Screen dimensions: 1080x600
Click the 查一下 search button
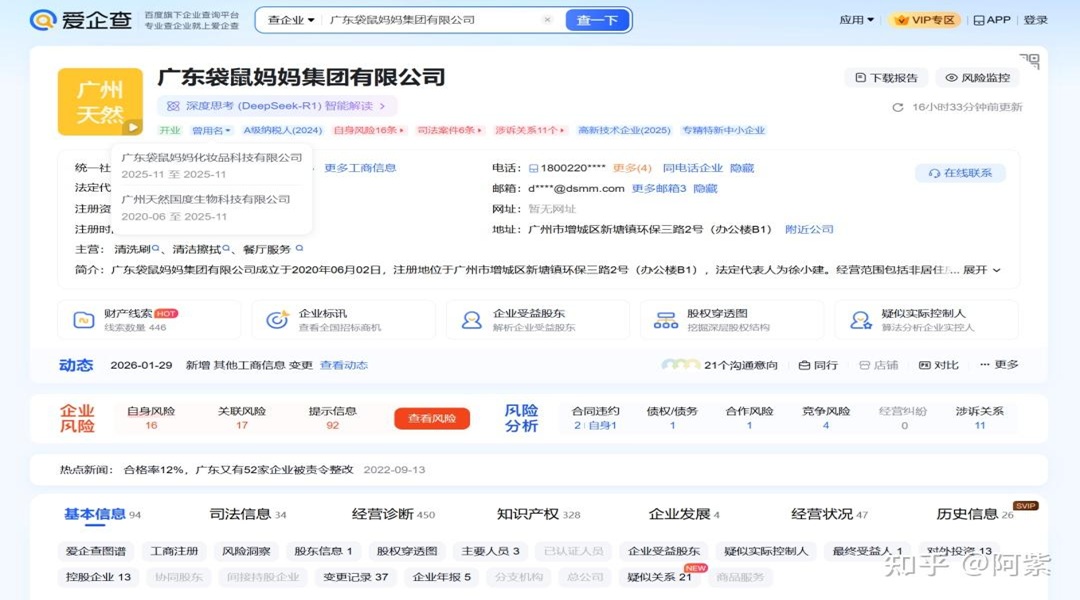pyautogui.click(x=597, y=20)
